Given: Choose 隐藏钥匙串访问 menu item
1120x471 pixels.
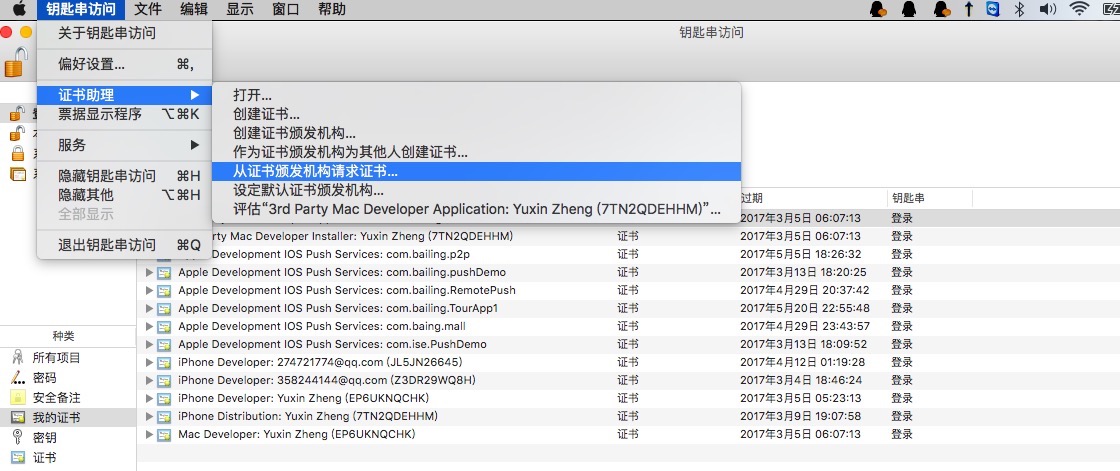Looking at the screenshot, I should (124, 176).
